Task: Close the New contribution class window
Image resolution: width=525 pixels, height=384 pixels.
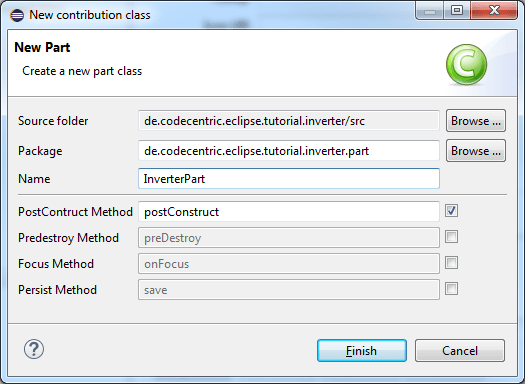Action: point(494,11)
